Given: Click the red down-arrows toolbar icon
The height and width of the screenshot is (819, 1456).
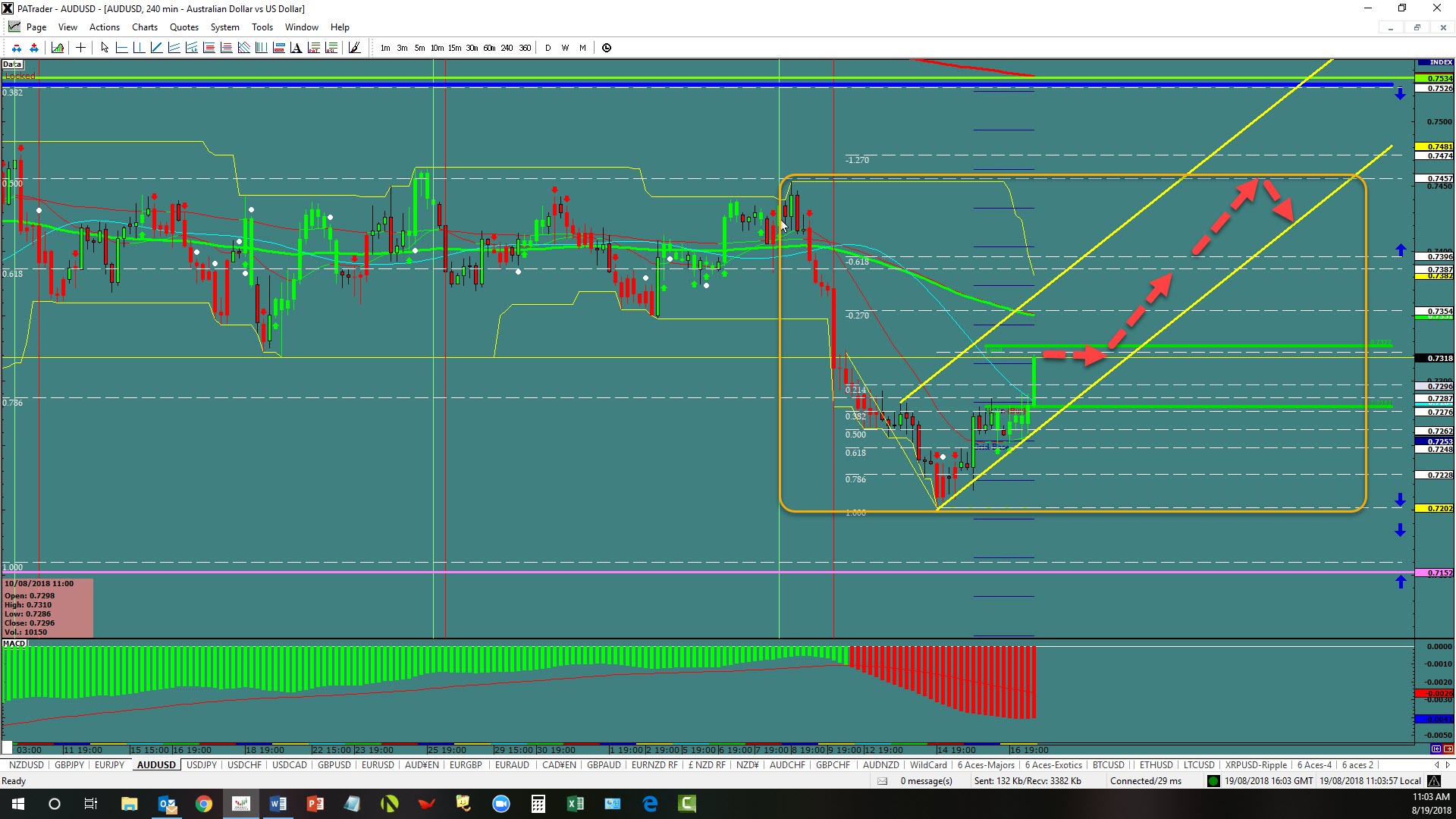Looking at the screenshot, I should [x=16, y=48].
